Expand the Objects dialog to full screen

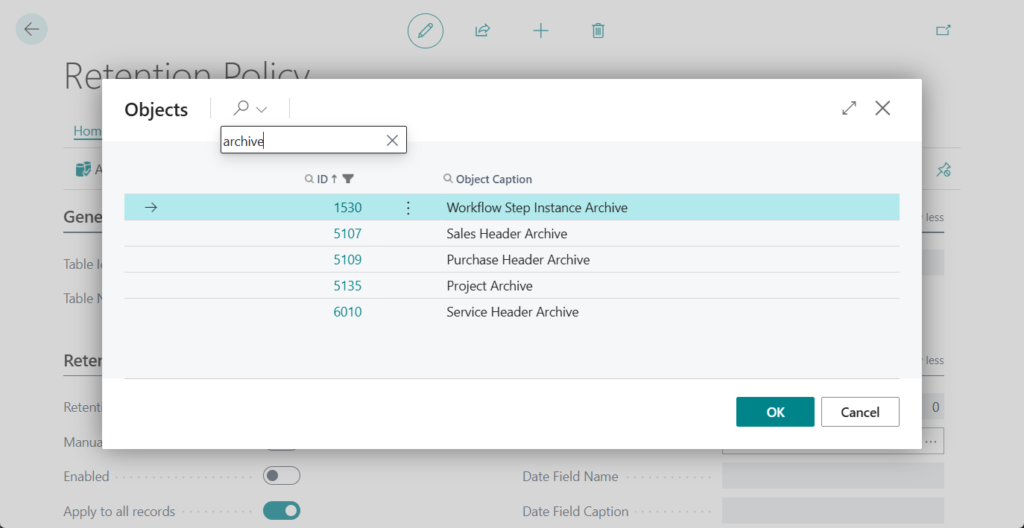[x=849, y=108]
